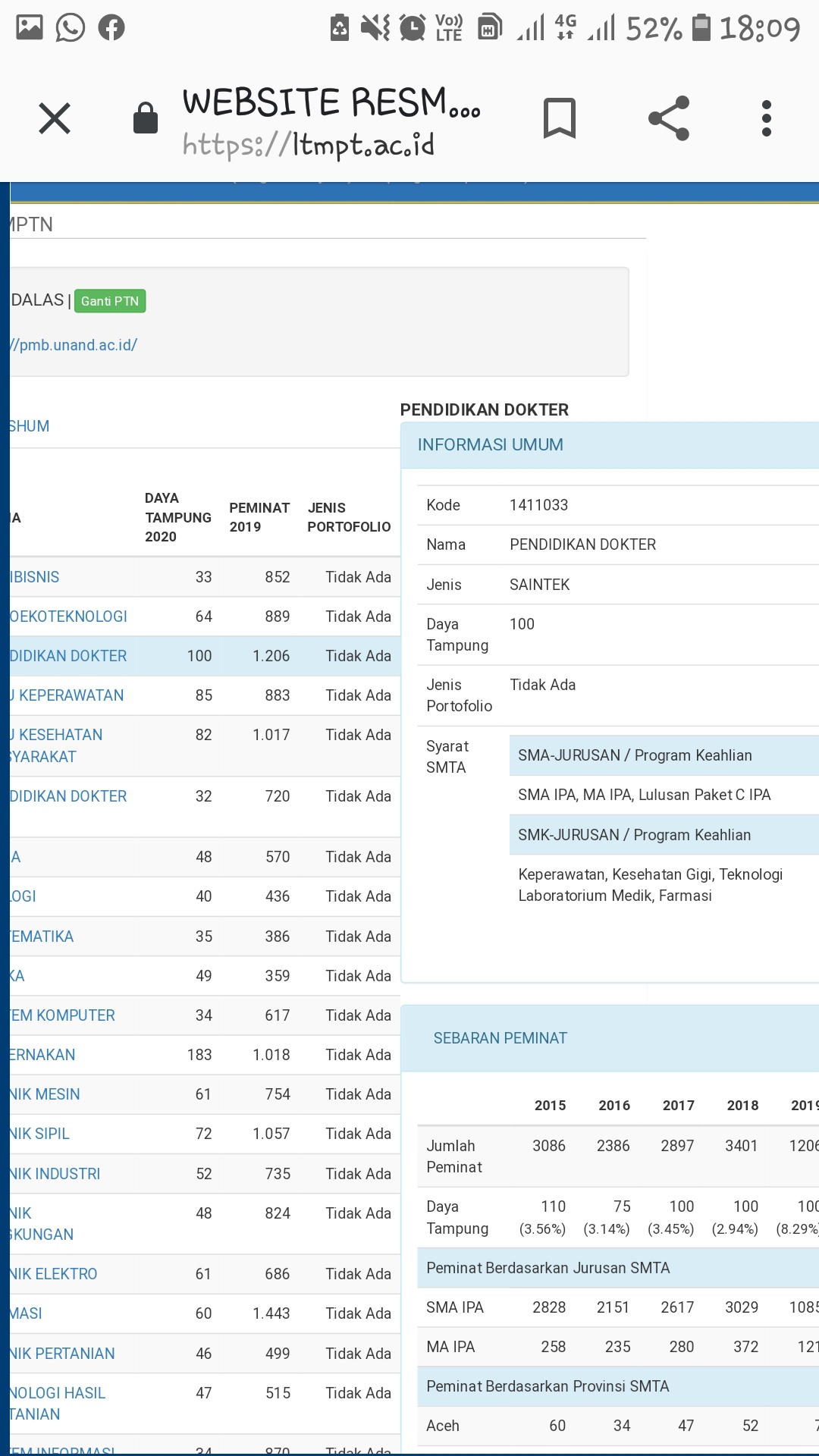
Task: Tap the battery status icon
Action: (x=702, y=28)
